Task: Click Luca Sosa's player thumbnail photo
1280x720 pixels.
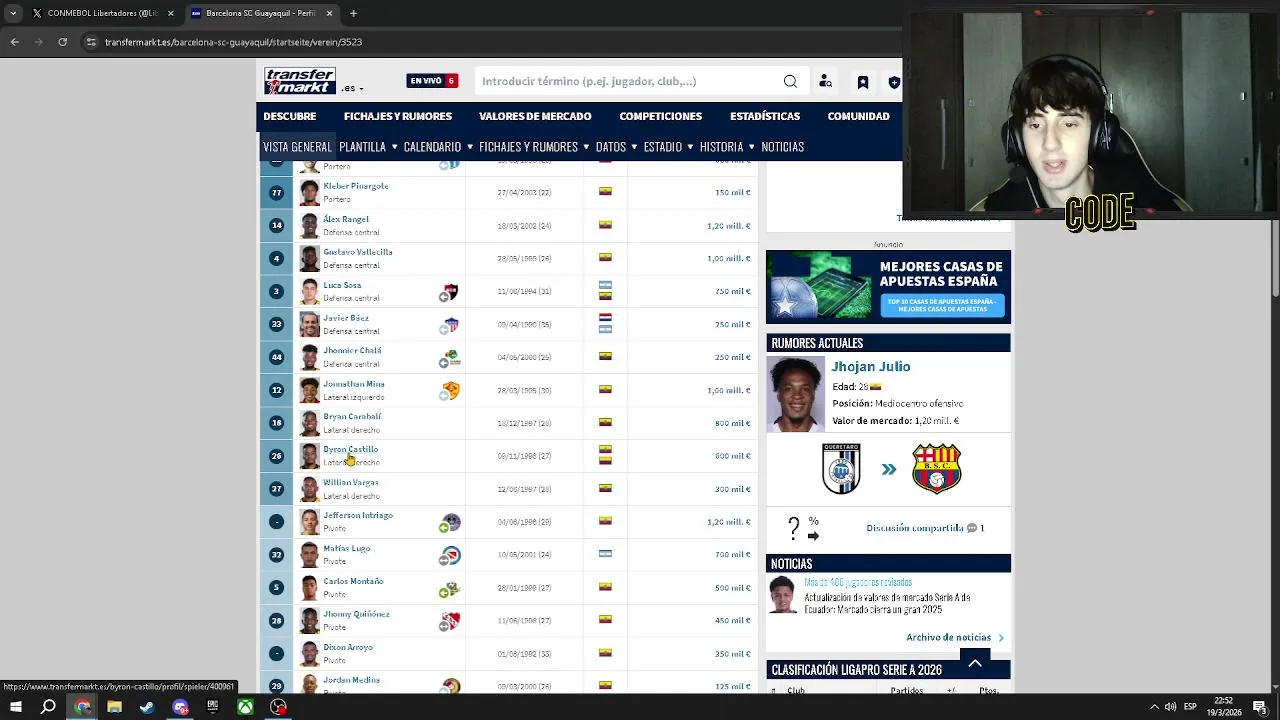Action: pos(309,291)
